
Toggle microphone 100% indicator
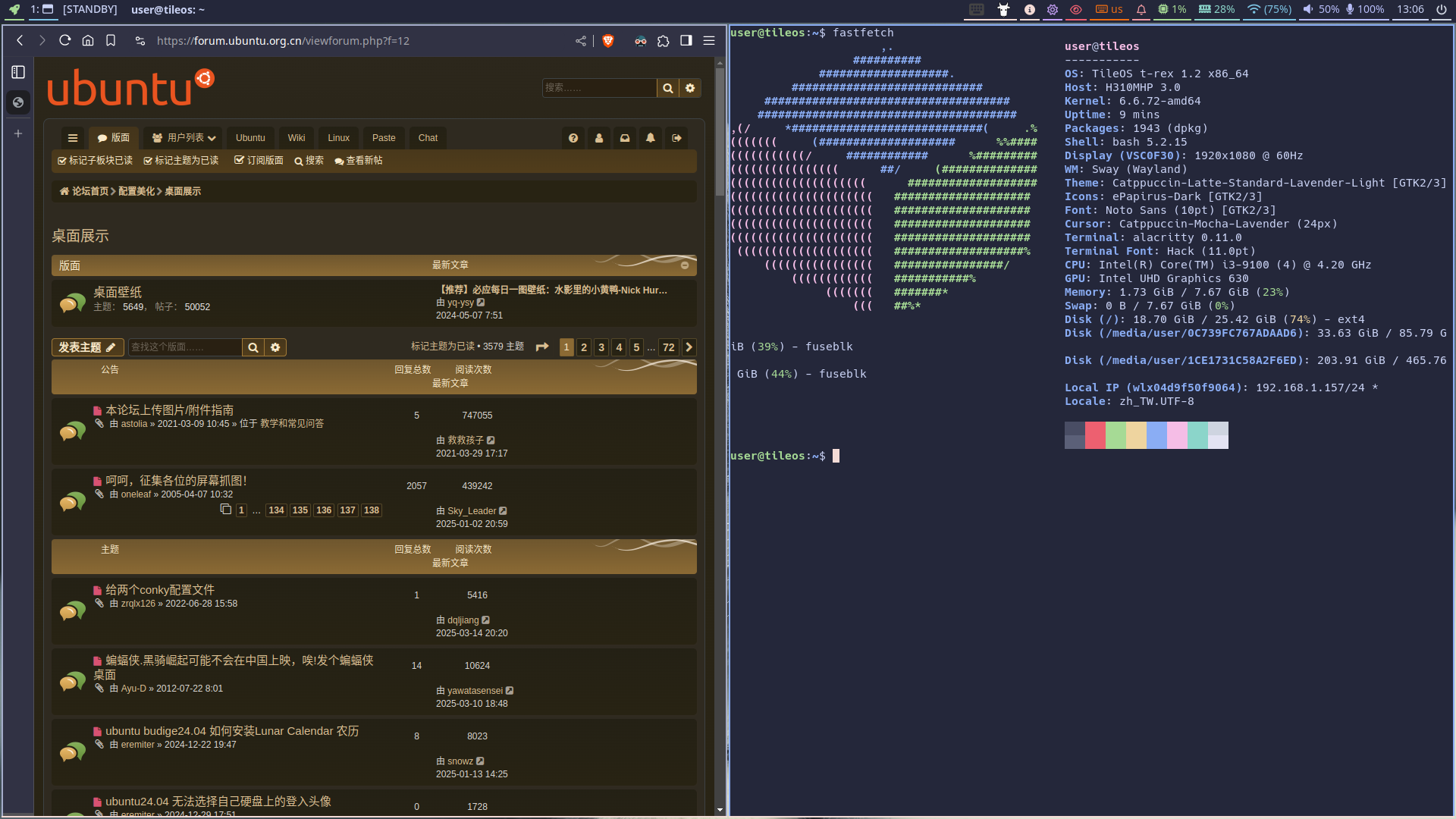(1365, 9)
